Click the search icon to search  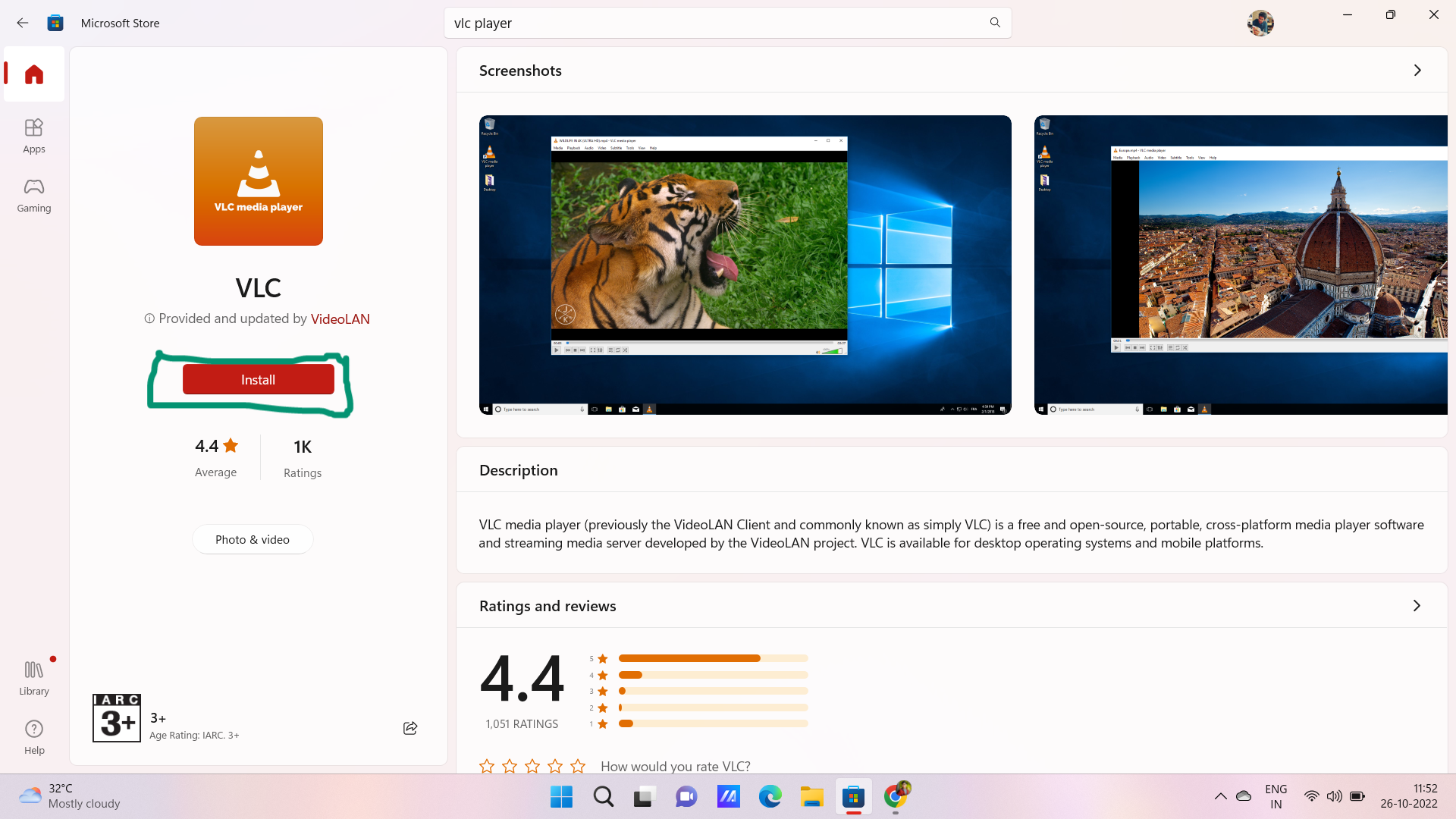(x=994, y=22)
